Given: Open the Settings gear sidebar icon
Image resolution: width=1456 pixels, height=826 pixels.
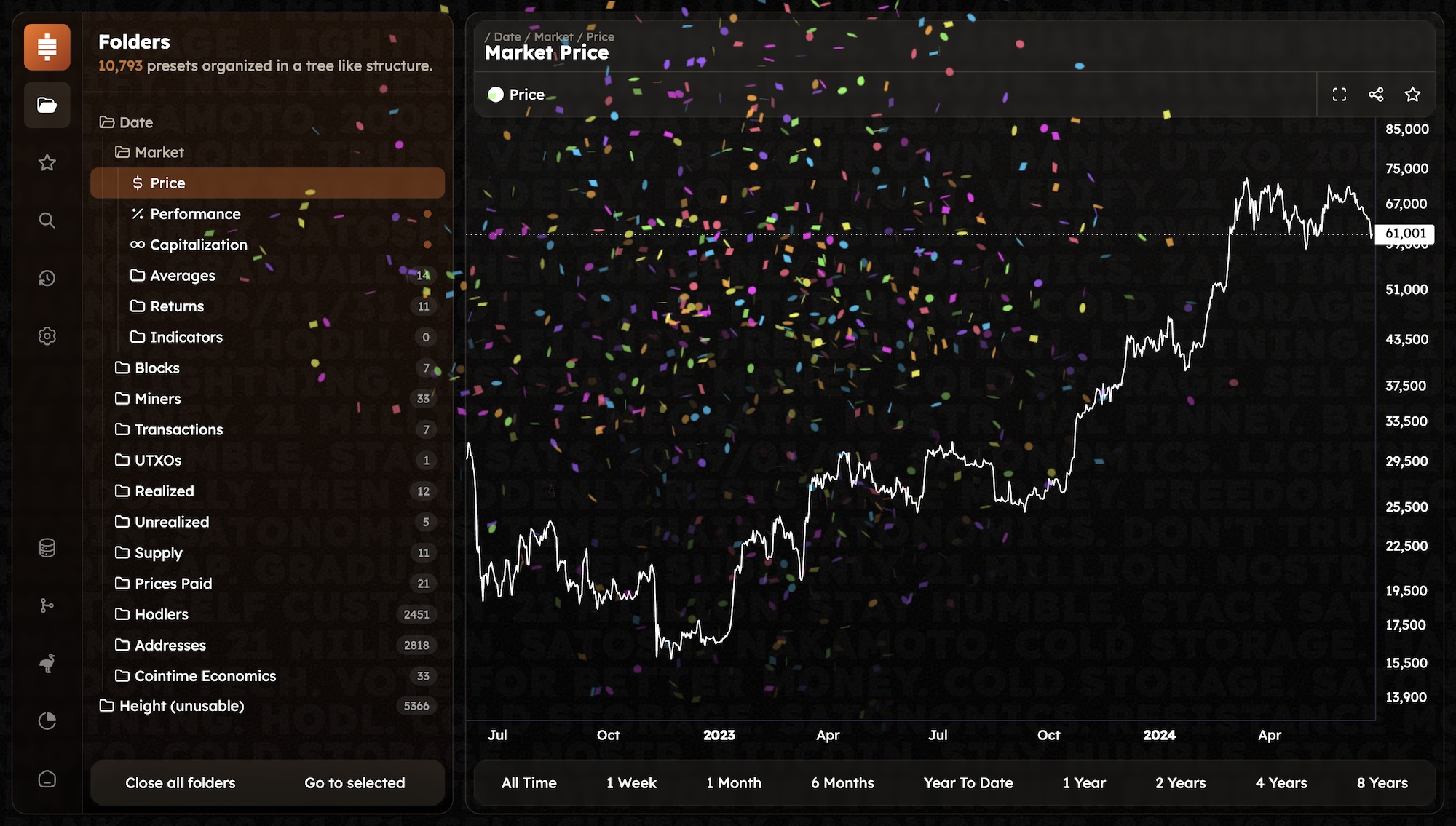Looking at the screenshot, I should pyautogui.click(x=47, y=336).
